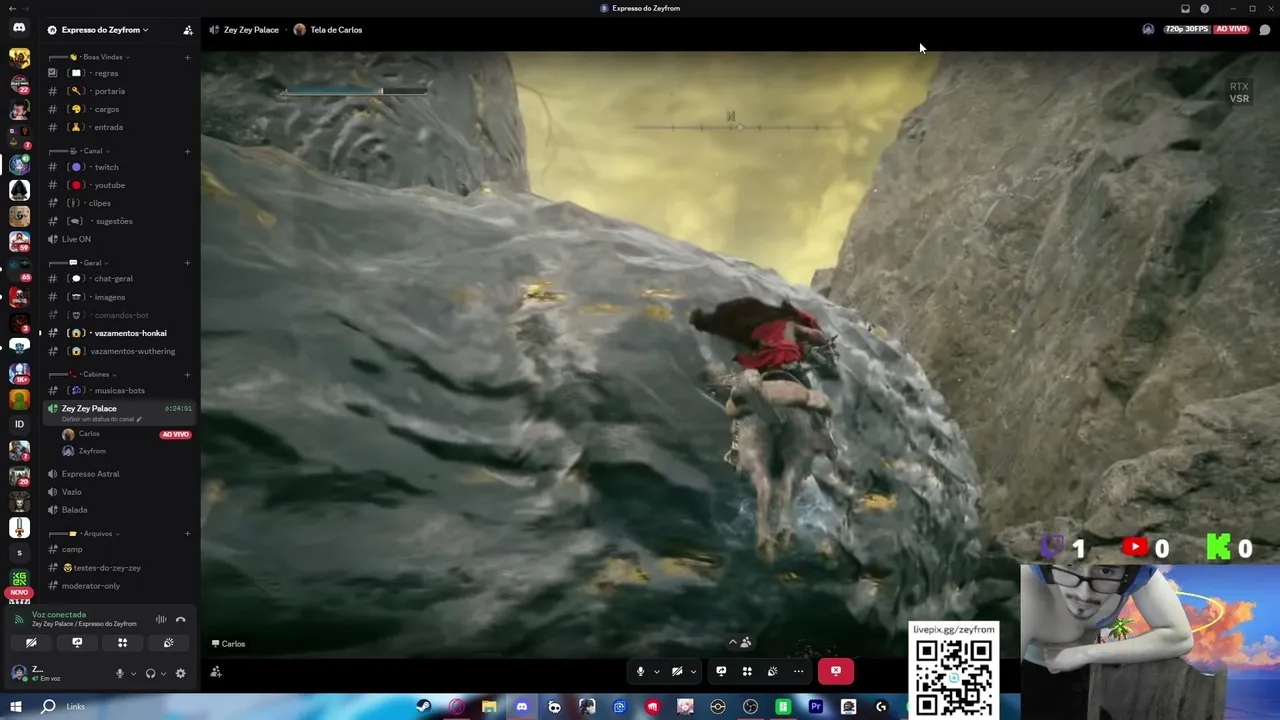Open the imagens channel
The height and width of the screenshot is (720, 1280).
click(120, 297)
